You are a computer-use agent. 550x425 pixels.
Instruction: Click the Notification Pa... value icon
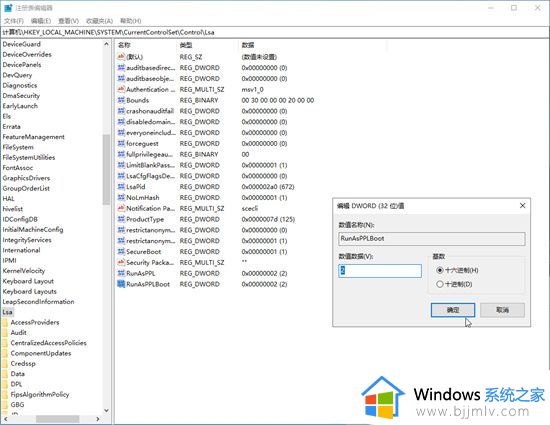point(121,208)
